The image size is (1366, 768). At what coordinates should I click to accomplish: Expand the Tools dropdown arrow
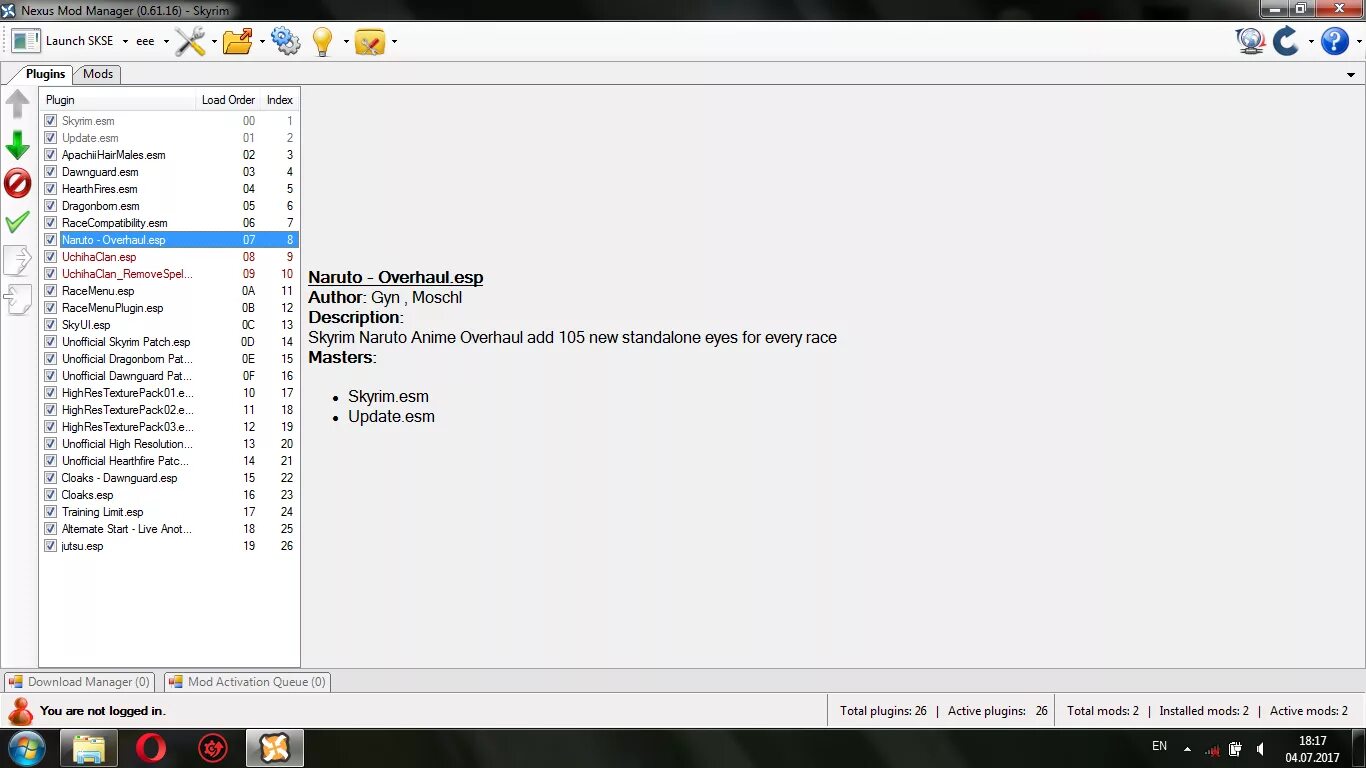(213, 42)
